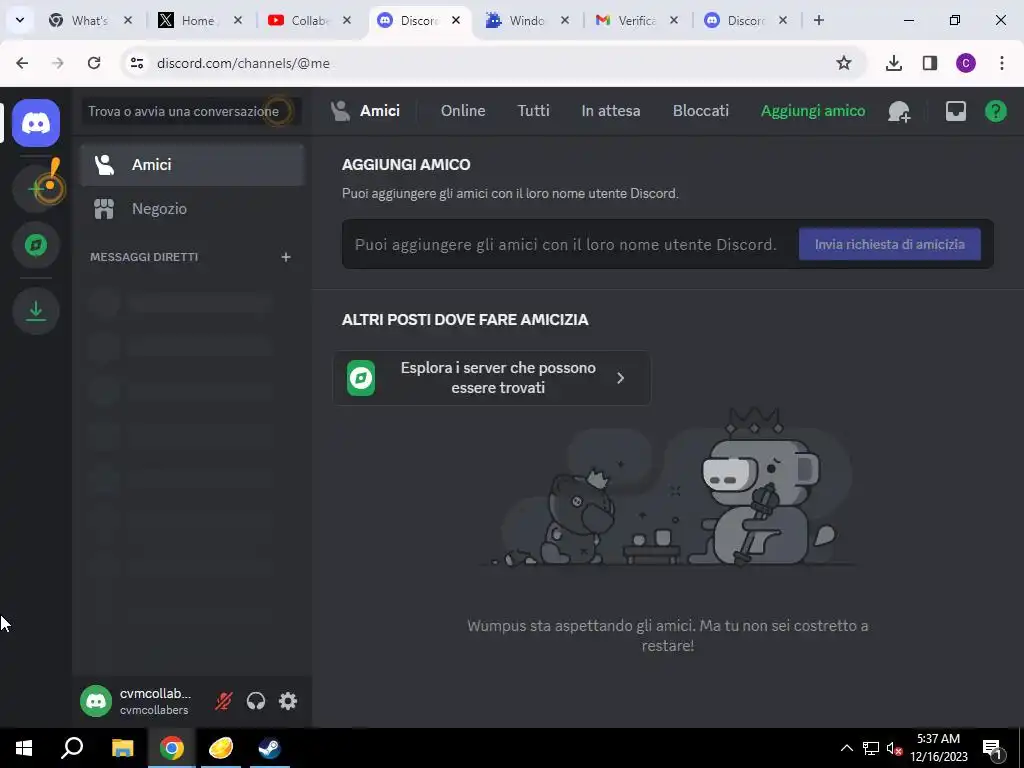Open Windows taskbar search

coord(72,748)
